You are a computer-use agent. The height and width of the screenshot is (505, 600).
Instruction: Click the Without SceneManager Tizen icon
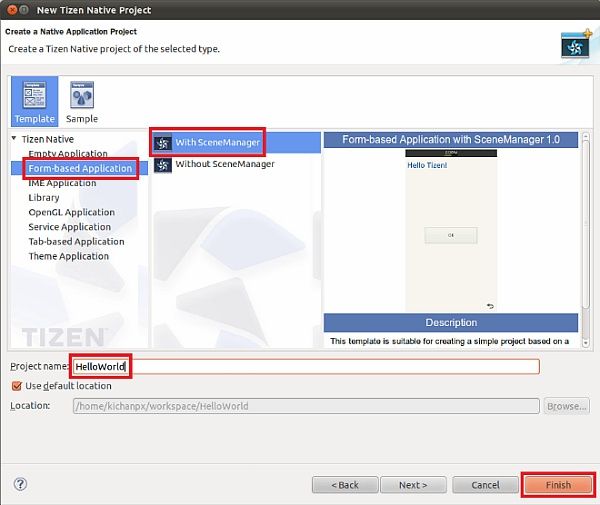click(x=163, y=165)
